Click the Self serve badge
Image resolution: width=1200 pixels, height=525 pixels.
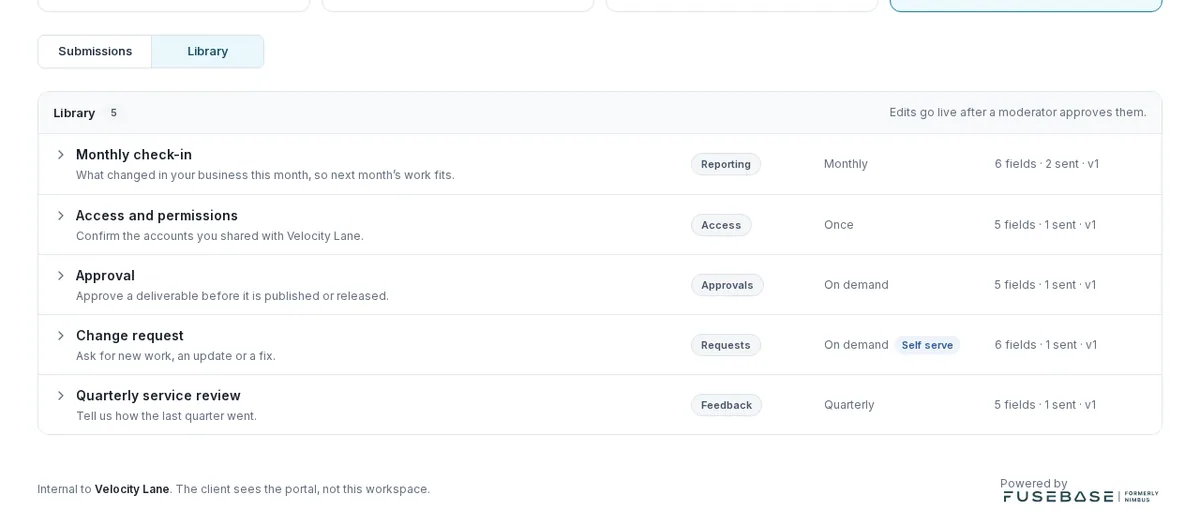(927, 345)
